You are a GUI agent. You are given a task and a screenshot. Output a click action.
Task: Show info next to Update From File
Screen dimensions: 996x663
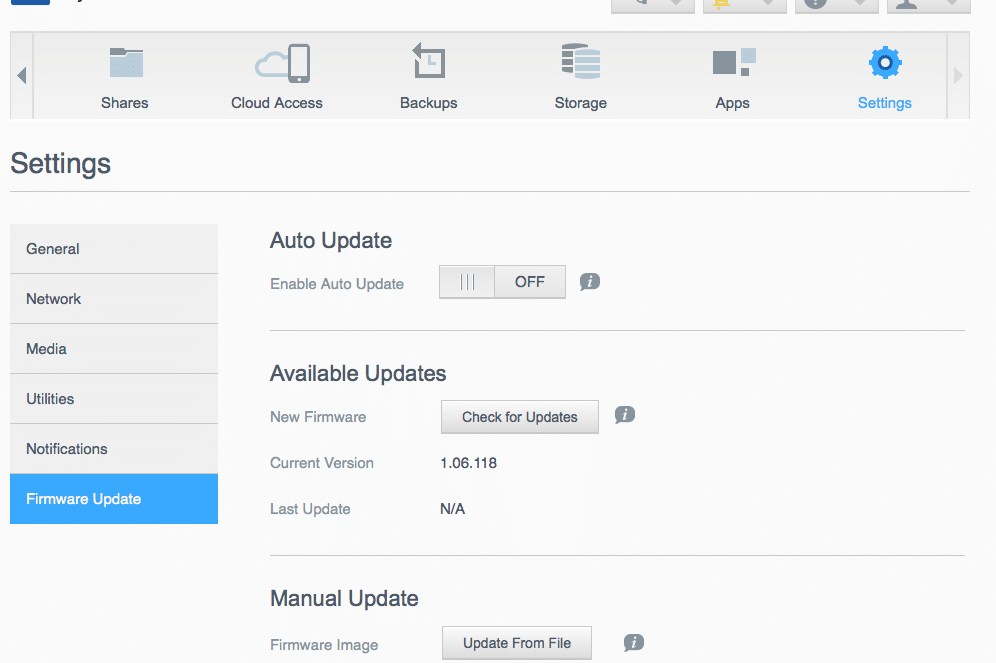coord(633,643)
